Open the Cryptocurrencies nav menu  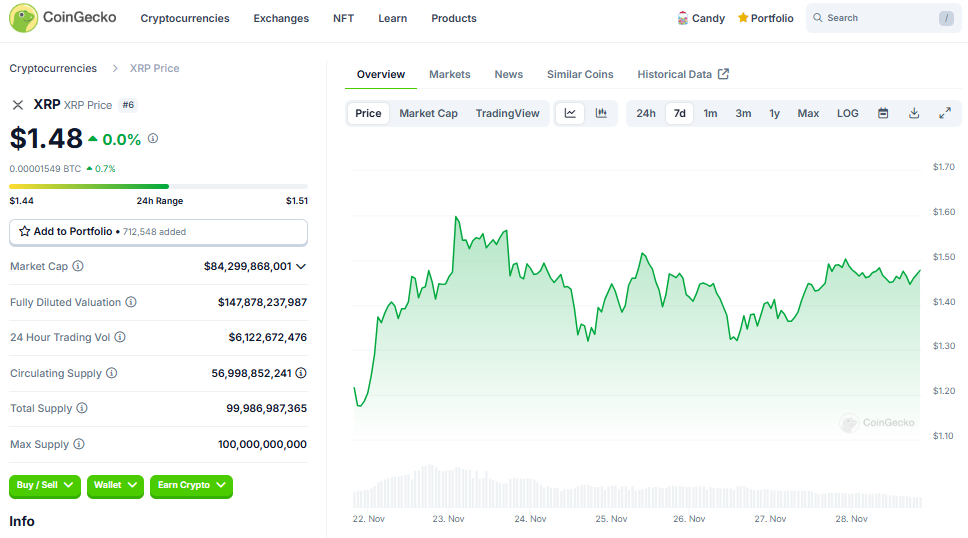185,19
